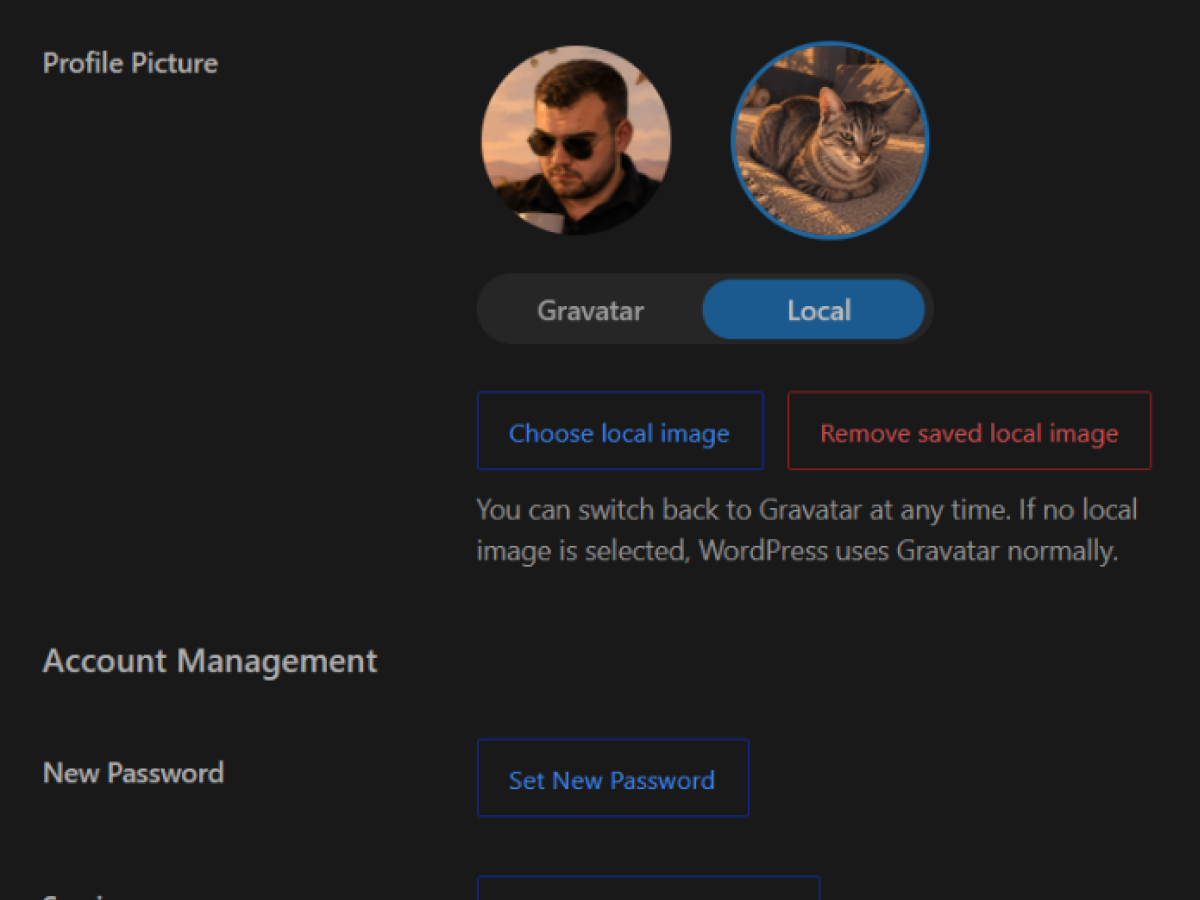Image resolution: width=1200 pixels, height=900 pixels.
Task: Click the New Password label
Action: click(x=133, y=773)
